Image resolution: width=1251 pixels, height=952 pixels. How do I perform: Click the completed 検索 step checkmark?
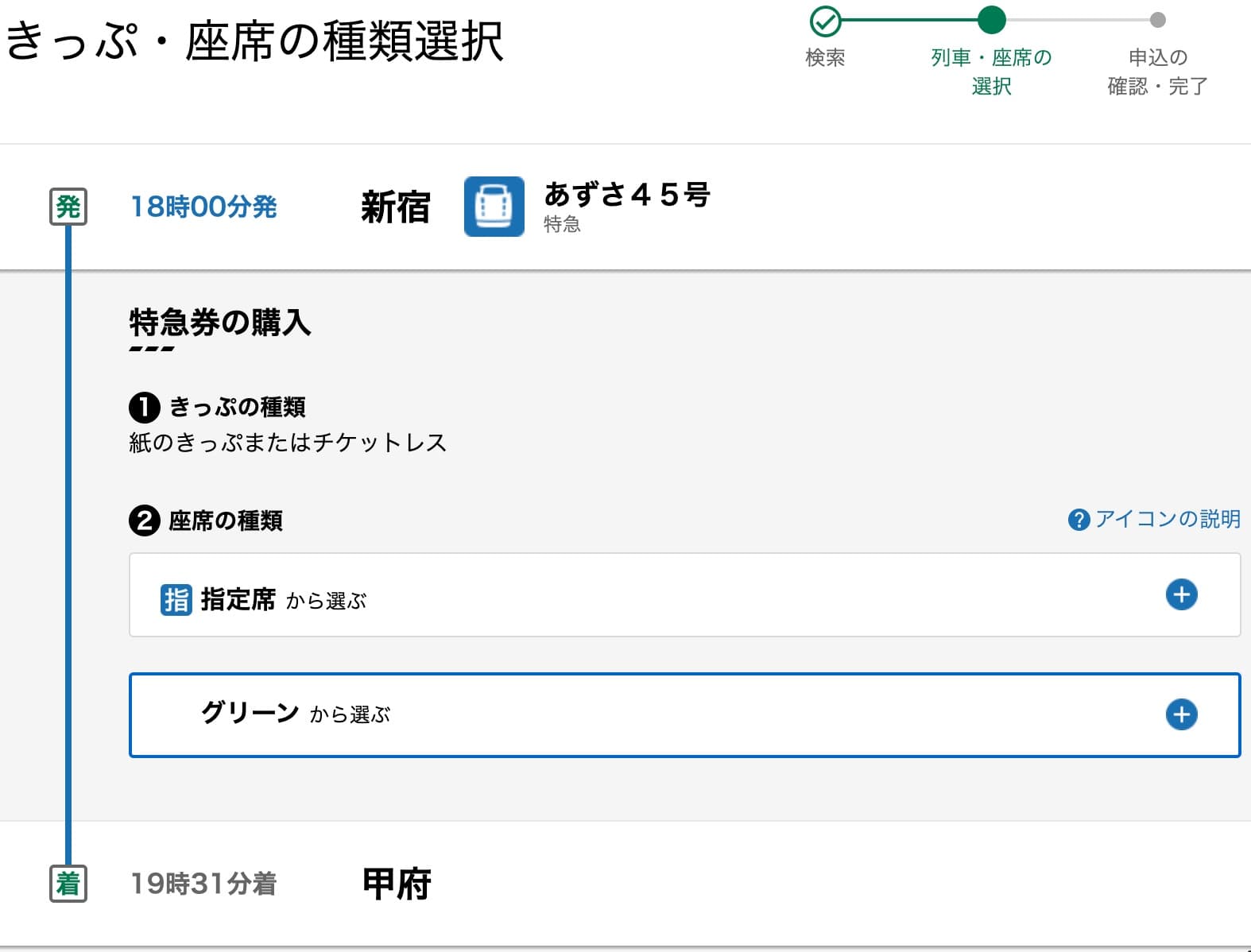[825, 21]
